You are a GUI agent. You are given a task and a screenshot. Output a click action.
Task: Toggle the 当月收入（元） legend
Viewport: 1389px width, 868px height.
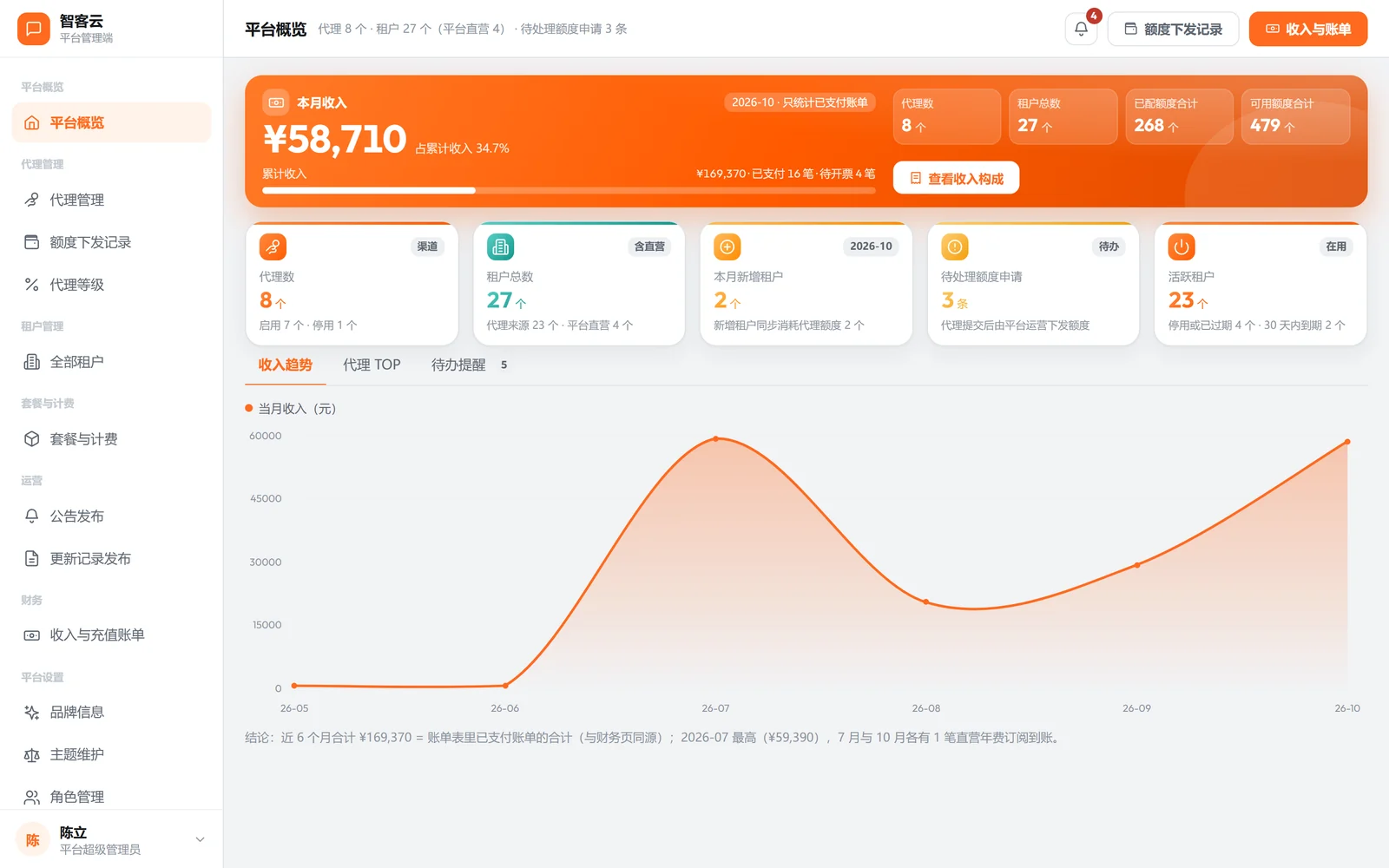(x=291, y=409)
